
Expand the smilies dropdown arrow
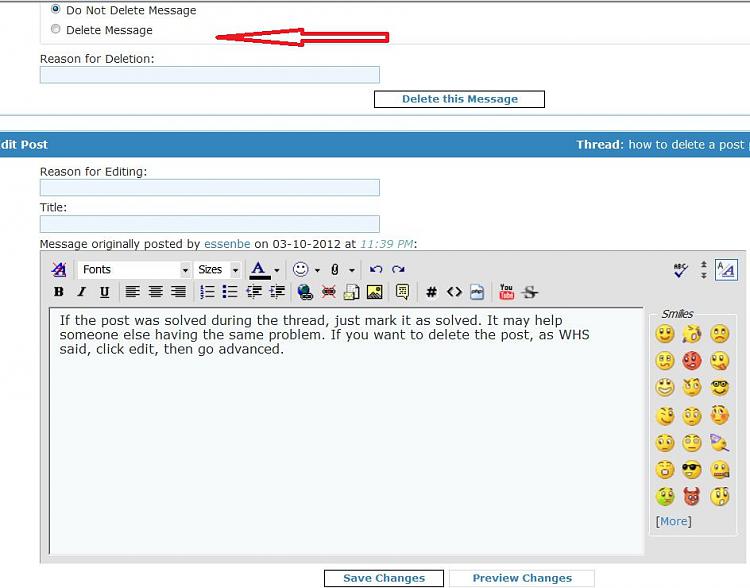pos(317,270)
